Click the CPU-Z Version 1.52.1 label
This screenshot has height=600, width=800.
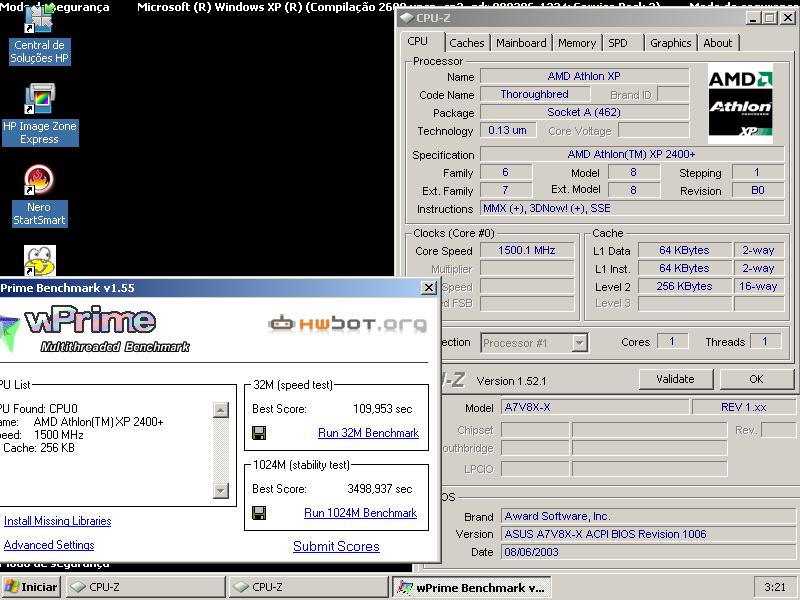click(x=511, y=381)
